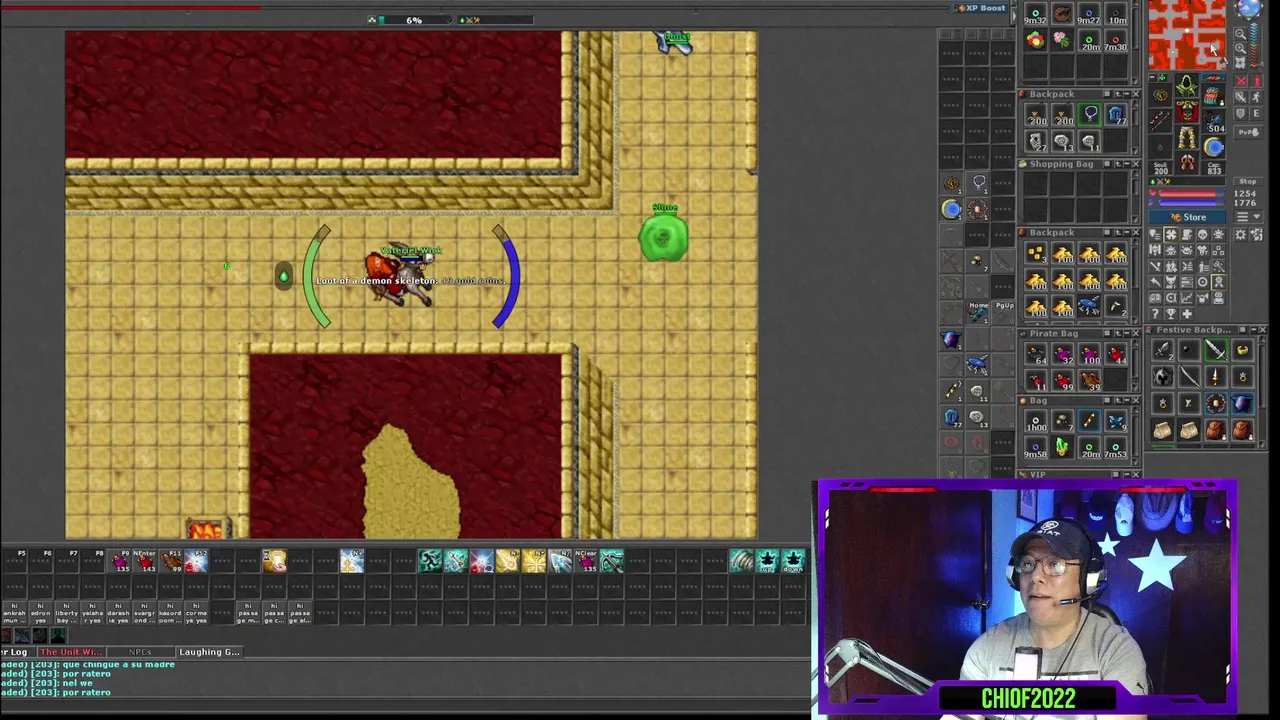Screen dimensions: 1280x720
Task: Select running-man chase opponent mode
Action: pyautogui.click(x=1257, y=97)
